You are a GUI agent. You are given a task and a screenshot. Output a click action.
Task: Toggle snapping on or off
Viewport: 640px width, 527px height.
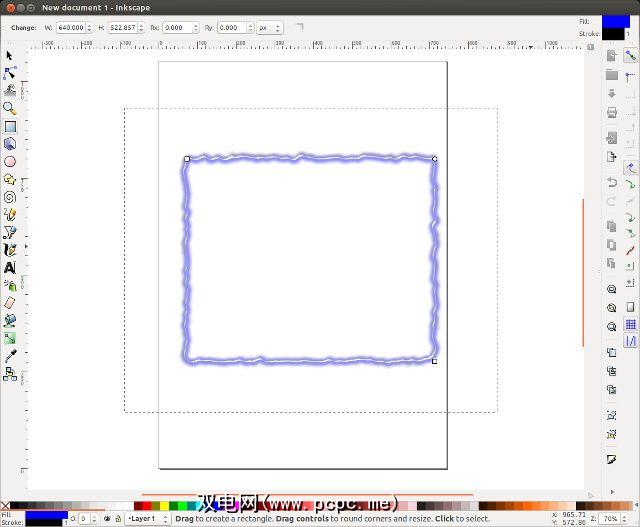(630, 56)
